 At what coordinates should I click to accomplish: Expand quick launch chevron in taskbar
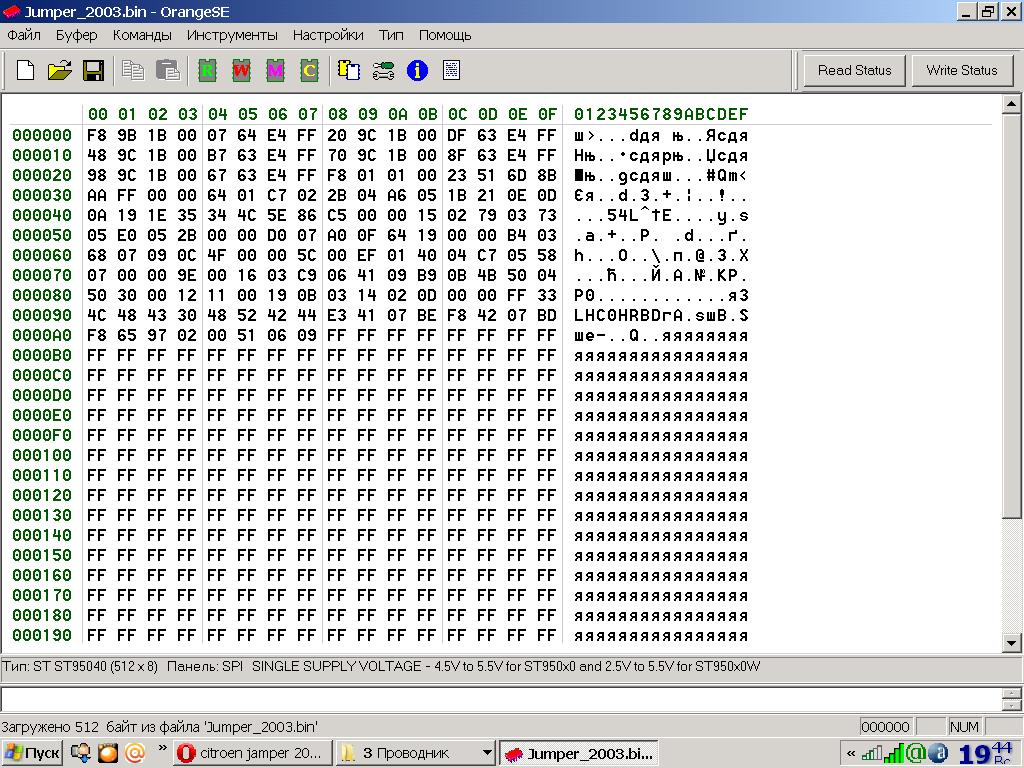pos(162,748)
